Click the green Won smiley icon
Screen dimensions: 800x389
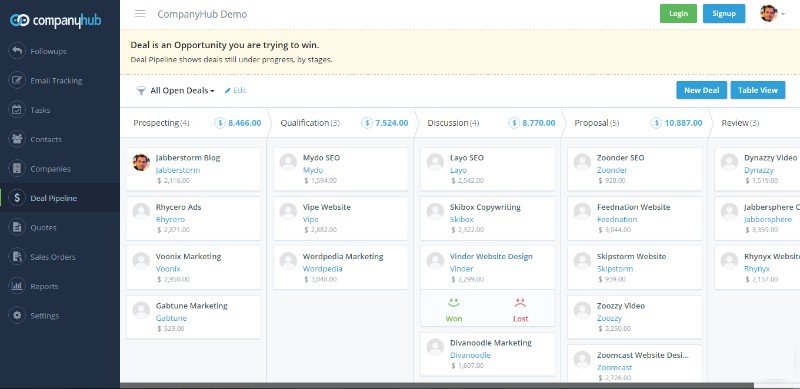pos(454,303)
